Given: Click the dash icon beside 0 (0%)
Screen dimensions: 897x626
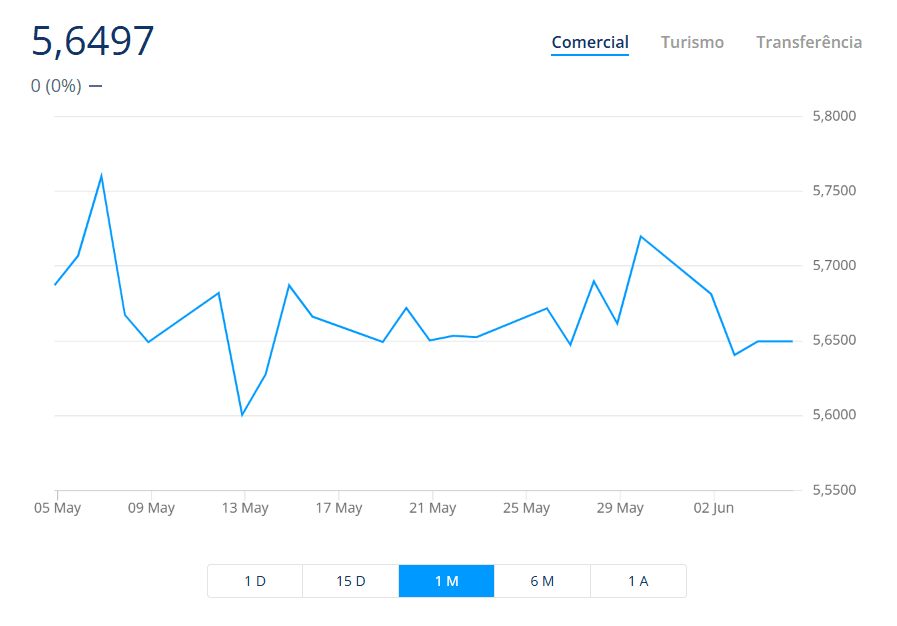Looking at the screenshot, I should click(x=96, y=86).
